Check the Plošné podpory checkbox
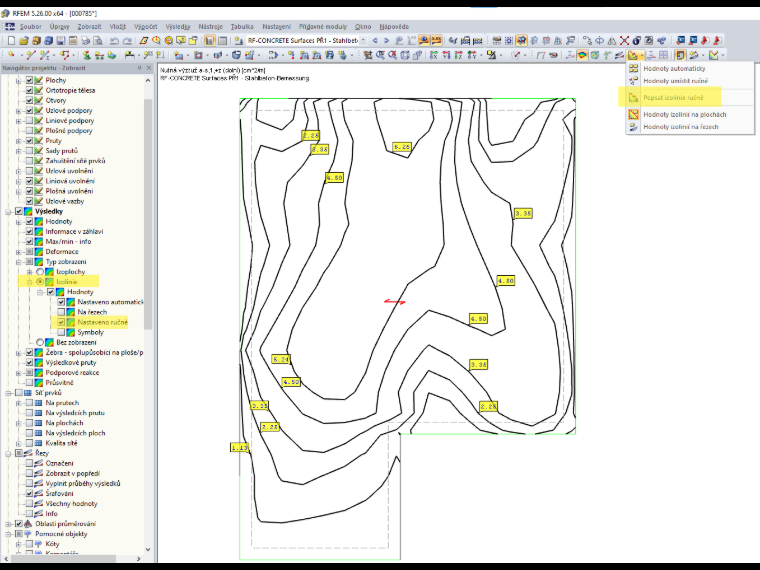Image resolution: width=760 pixels, height=570 pixels. point(29,130)
